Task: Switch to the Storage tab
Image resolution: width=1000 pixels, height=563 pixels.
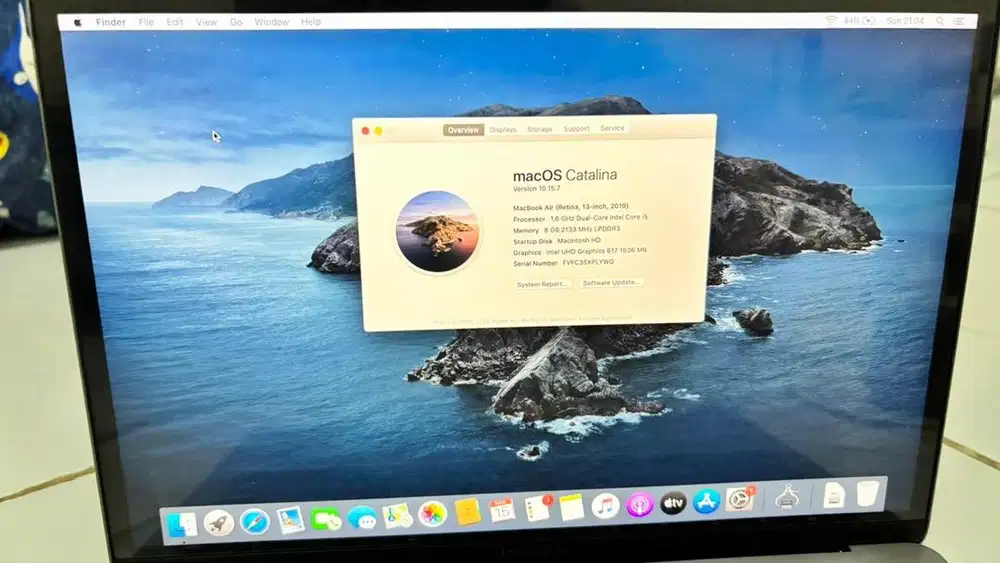Action: [540, 129]
